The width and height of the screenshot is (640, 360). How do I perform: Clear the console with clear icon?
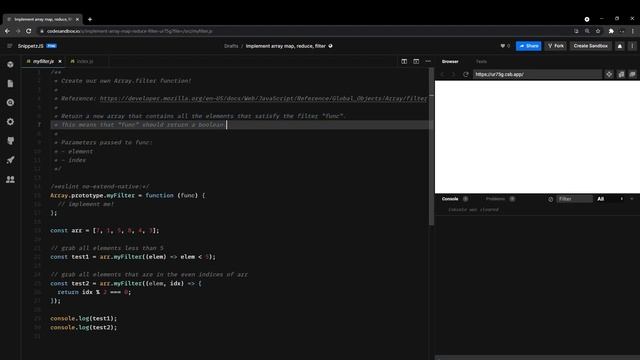550,199
